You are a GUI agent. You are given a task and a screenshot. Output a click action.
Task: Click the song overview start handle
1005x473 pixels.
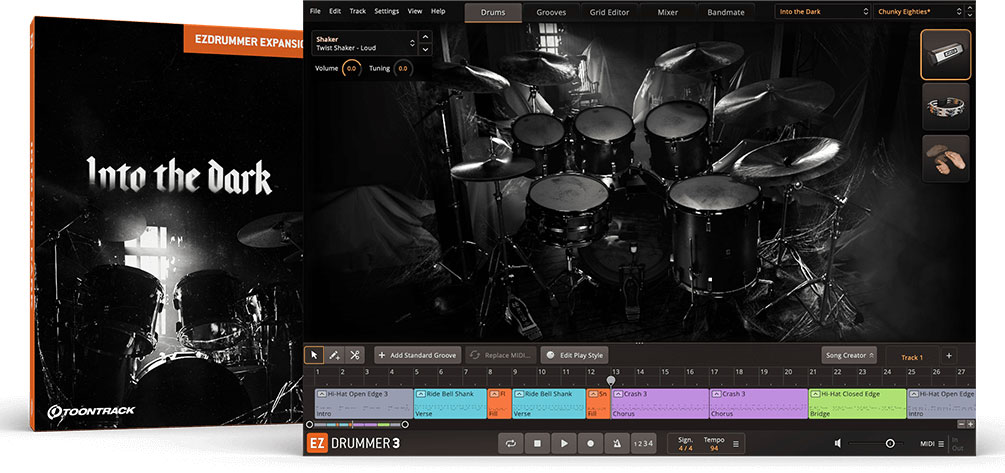310,424
